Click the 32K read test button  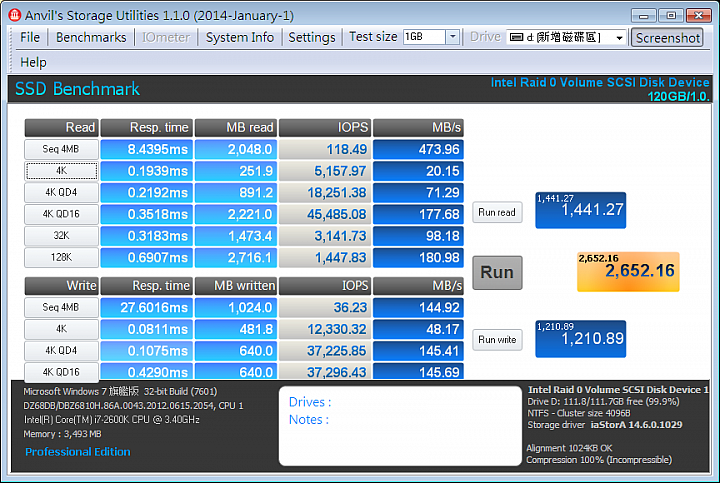(61, 236)
